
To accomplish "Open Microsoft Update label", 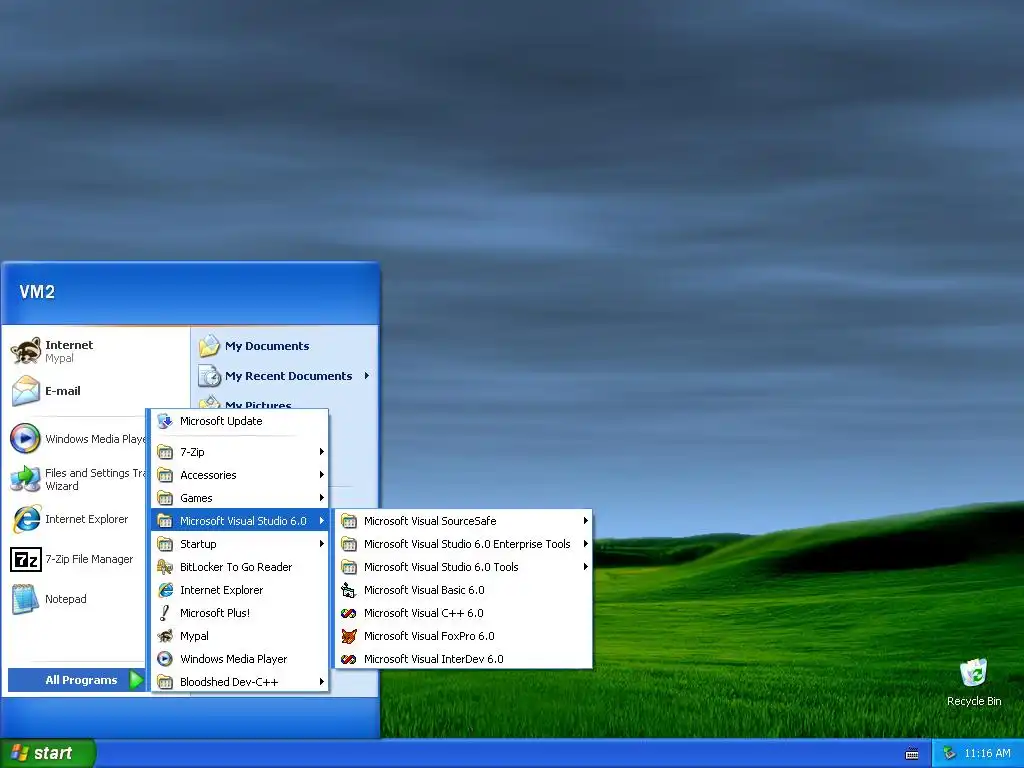I will [221, 421].
